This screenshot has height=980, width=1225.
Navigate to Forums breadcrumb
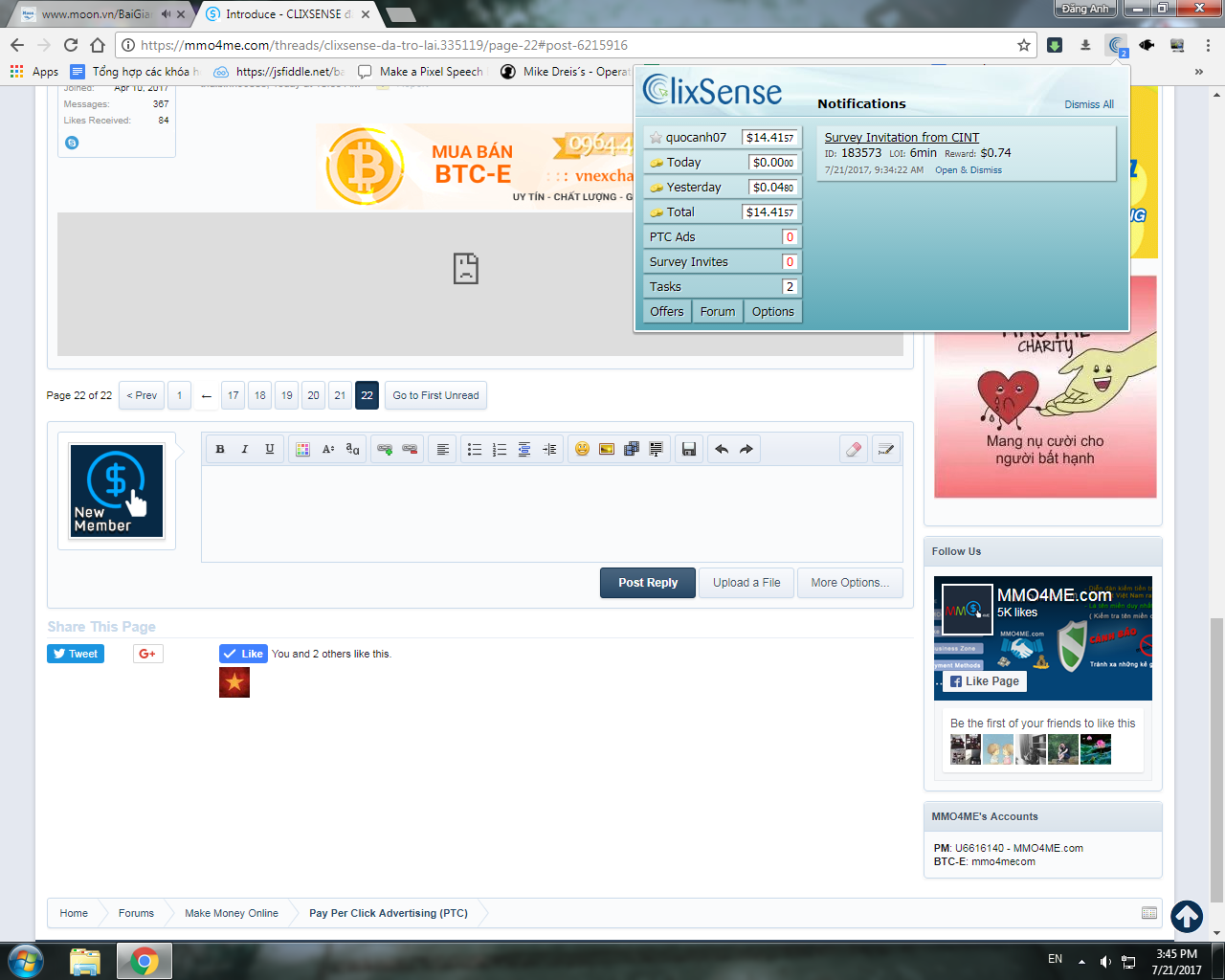point(136,913)
